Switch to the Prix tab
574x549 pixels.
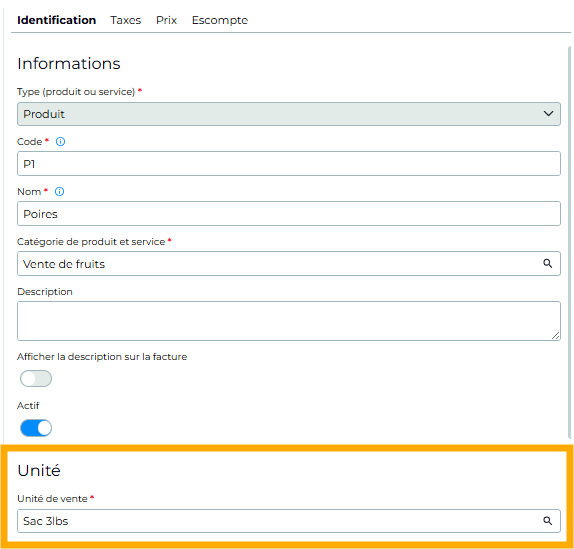pyautogui.click(x=167, y=20)
